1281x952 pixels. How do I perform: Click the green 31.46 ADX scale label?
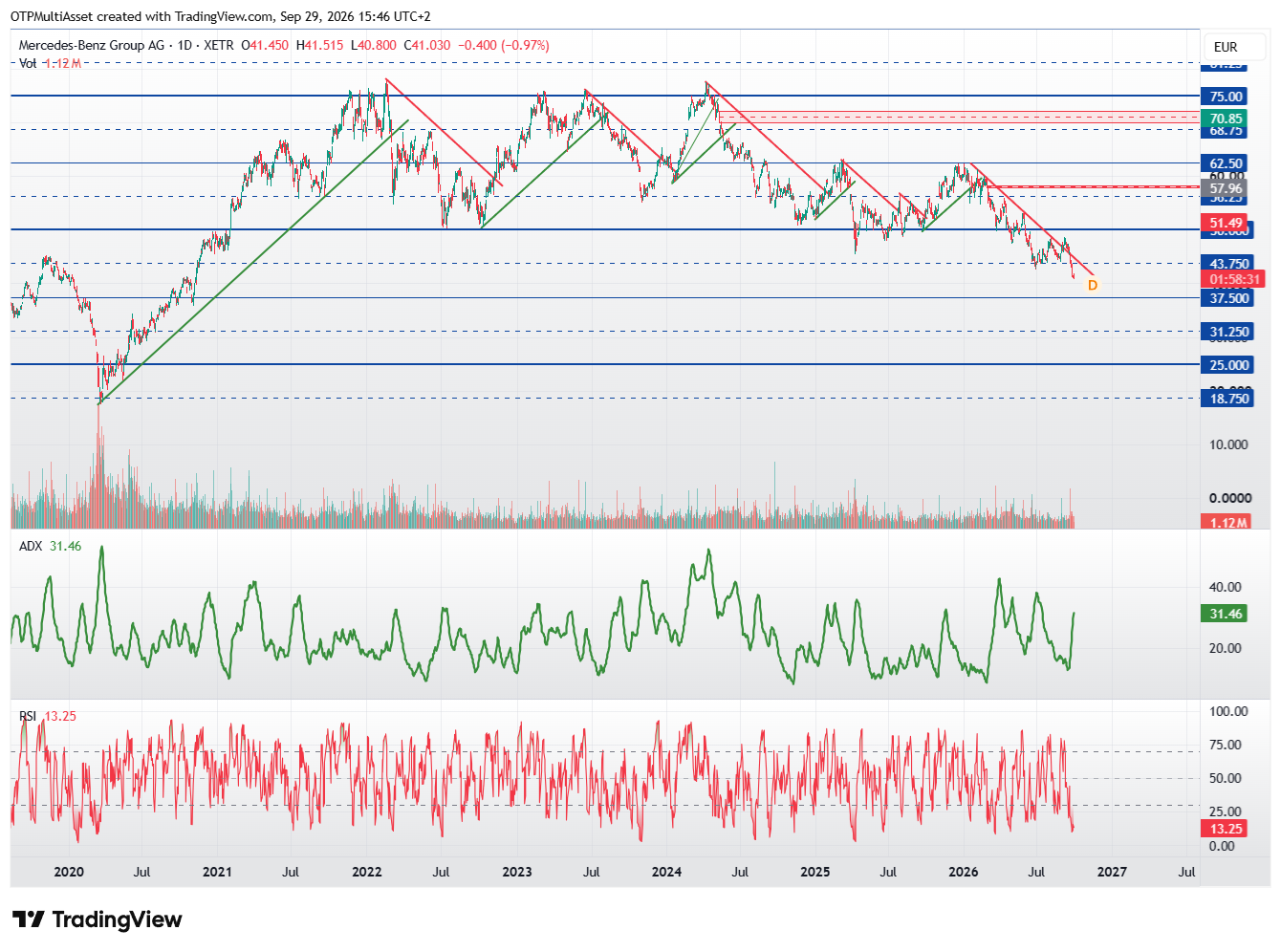pyautogui.click(x=1226, y=614)
